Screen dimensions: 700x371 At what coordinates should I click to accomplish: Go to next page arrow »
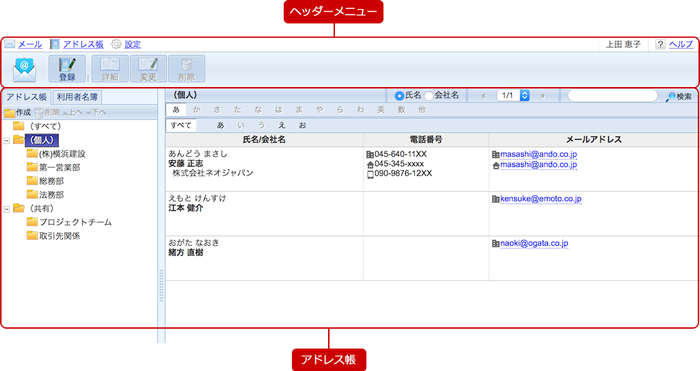point(542,96)
